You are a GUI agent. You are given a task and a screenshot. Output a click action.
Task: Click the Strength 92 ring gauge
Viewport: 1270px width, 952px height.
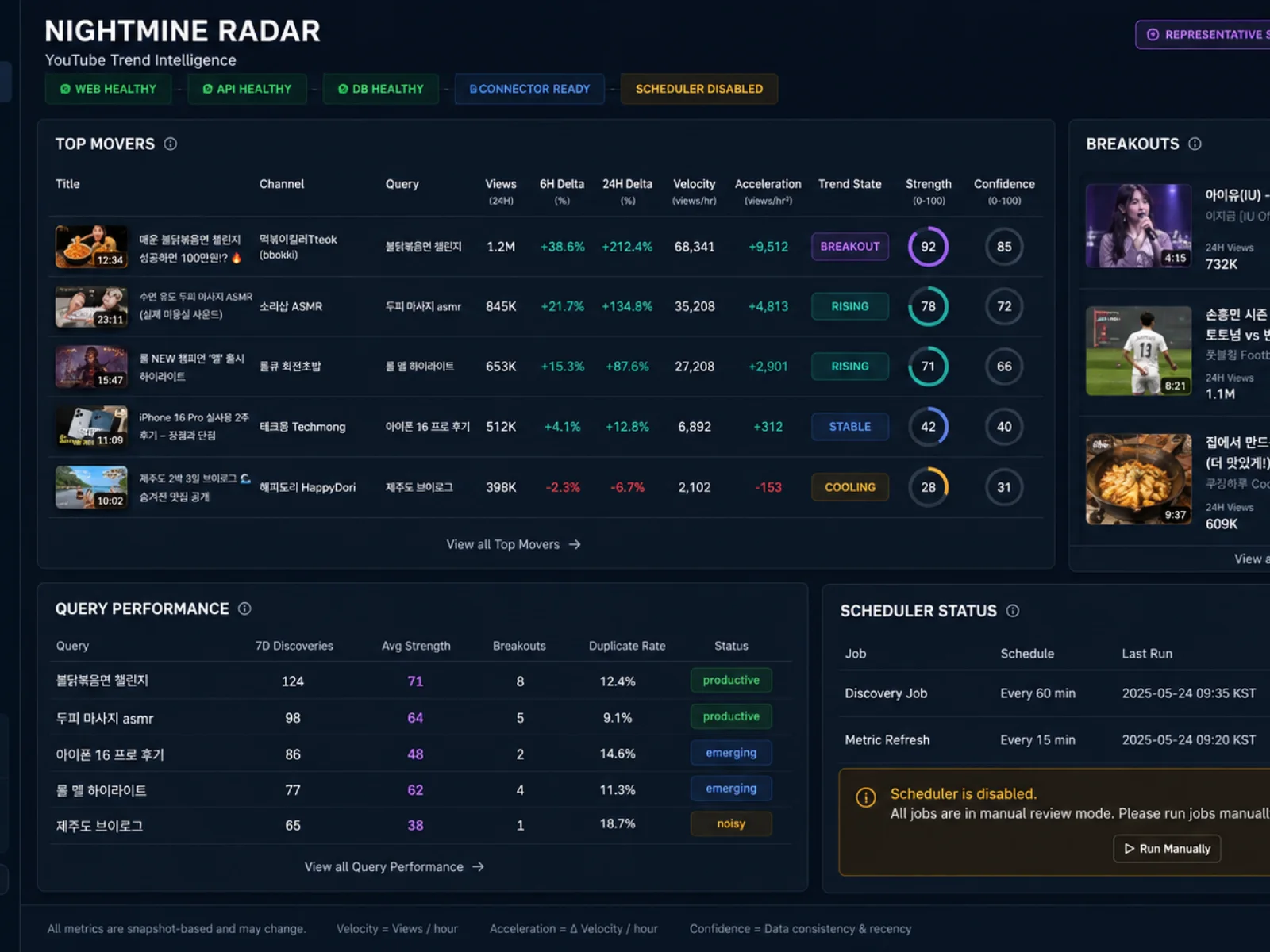coord(928,247)
